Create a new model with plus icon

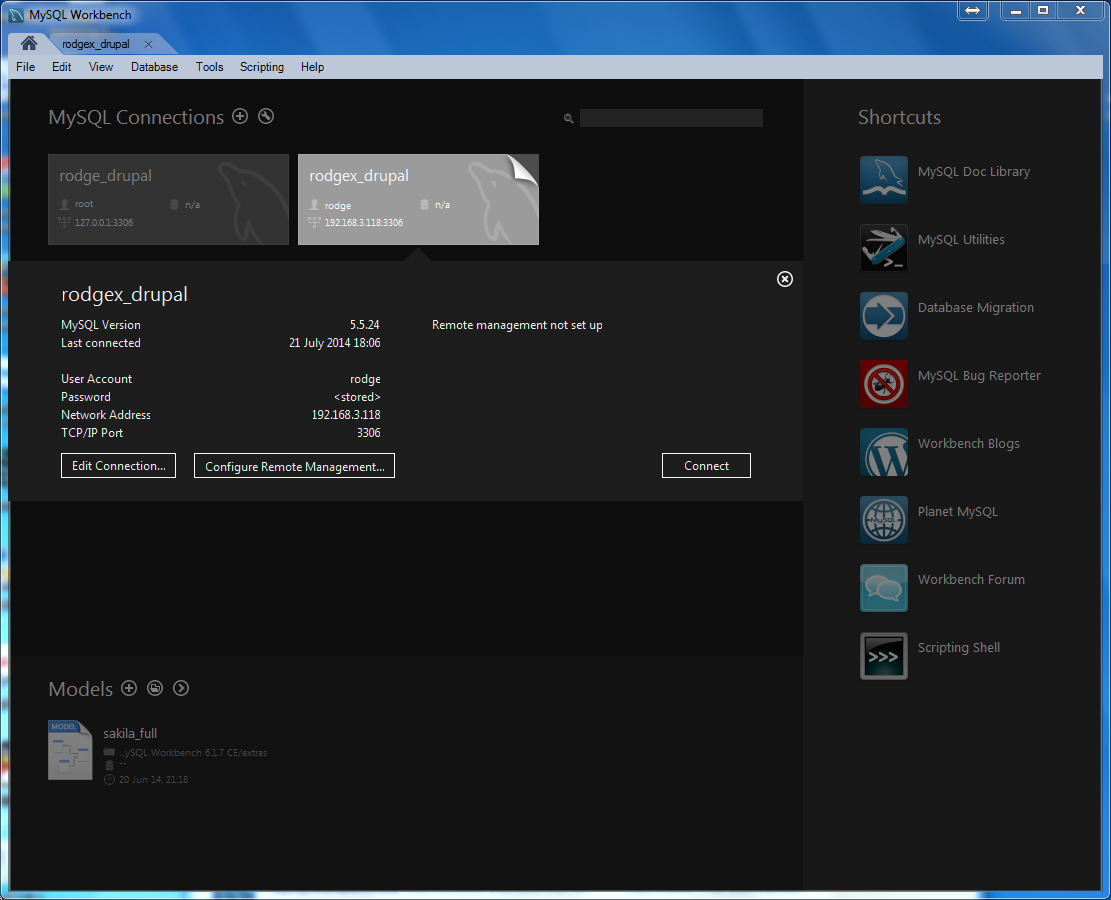pos(129,688)
